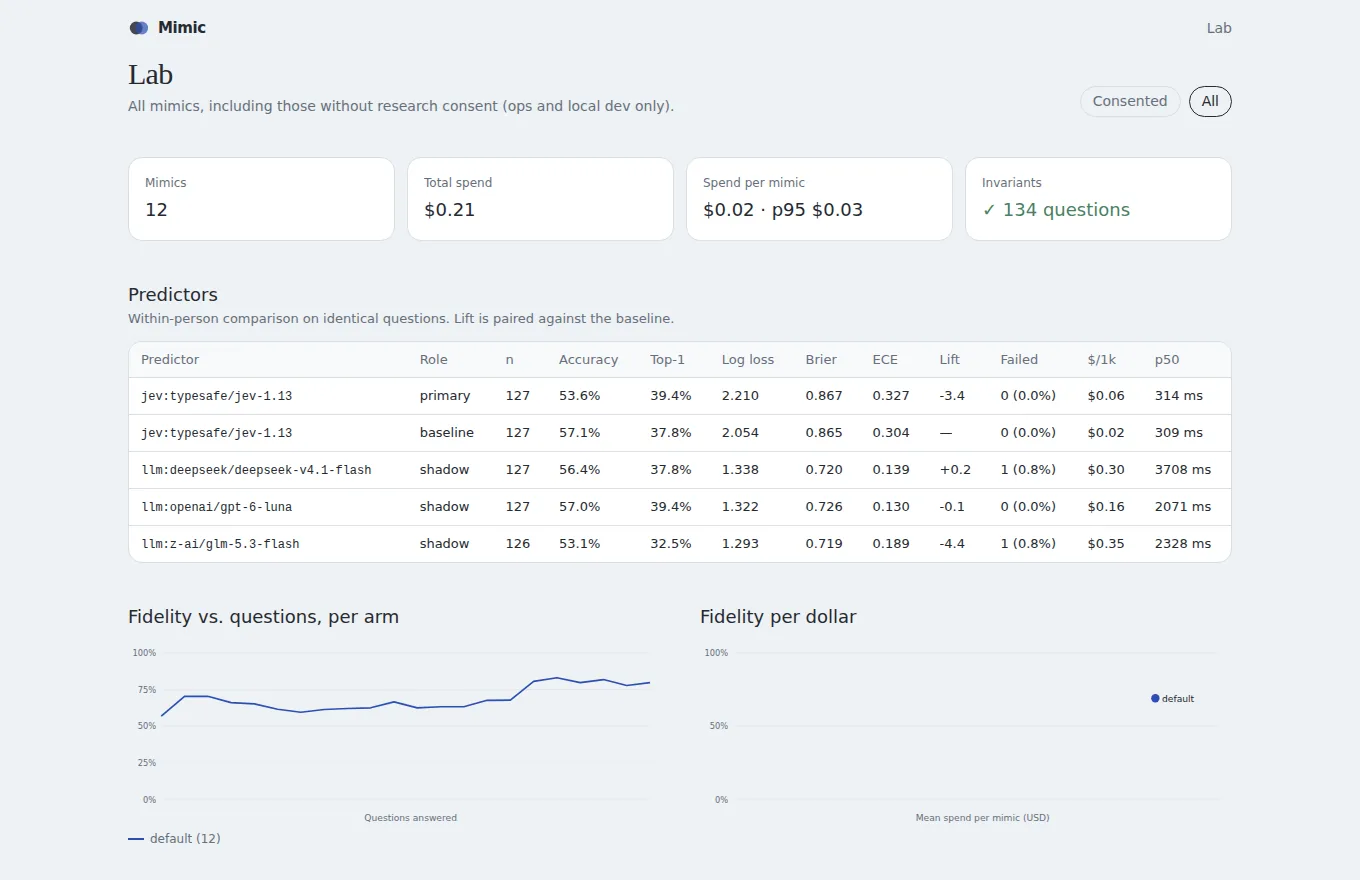Image resolution: width=1360 pixels, height=880 pixels.
Task: Click the Mimics count card
Action: pyautogui.click(x=261, y=199)
